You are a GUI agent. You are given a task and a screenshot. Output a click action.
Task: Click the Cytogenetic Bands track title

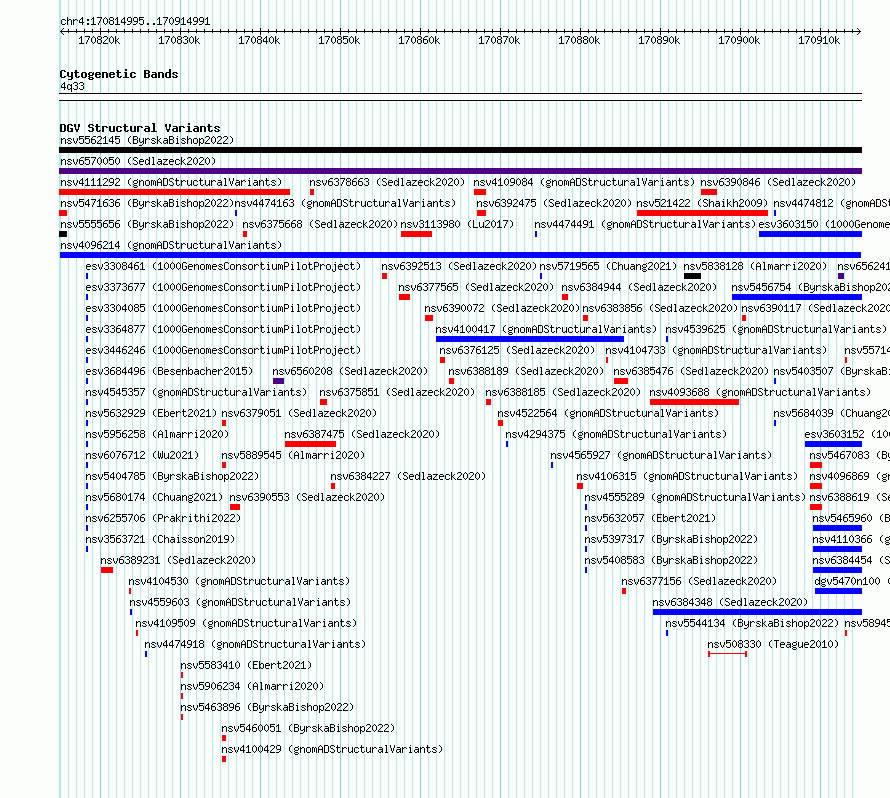pos(119,74)
